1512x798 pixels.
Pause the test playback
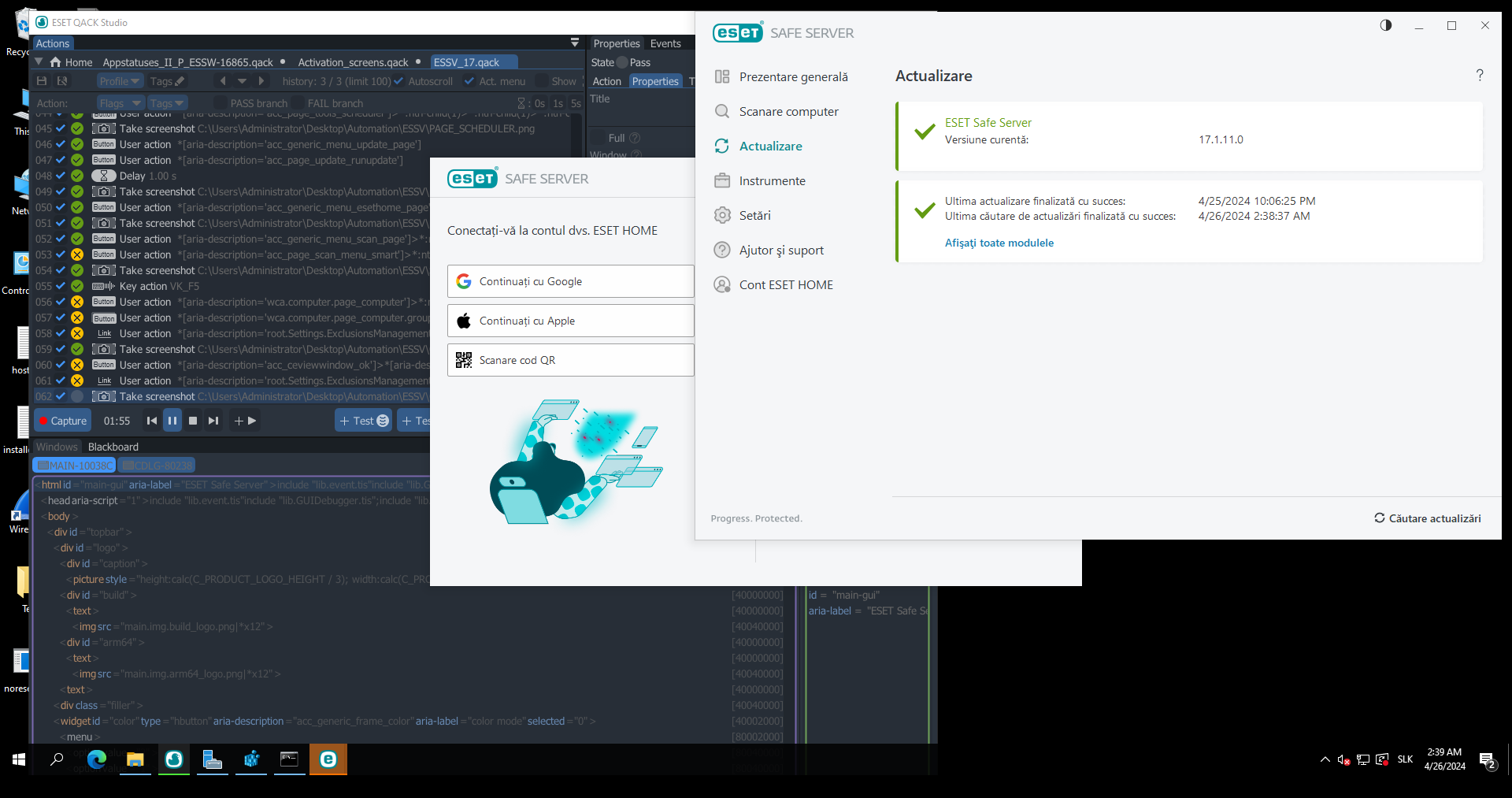pos(172,421)
